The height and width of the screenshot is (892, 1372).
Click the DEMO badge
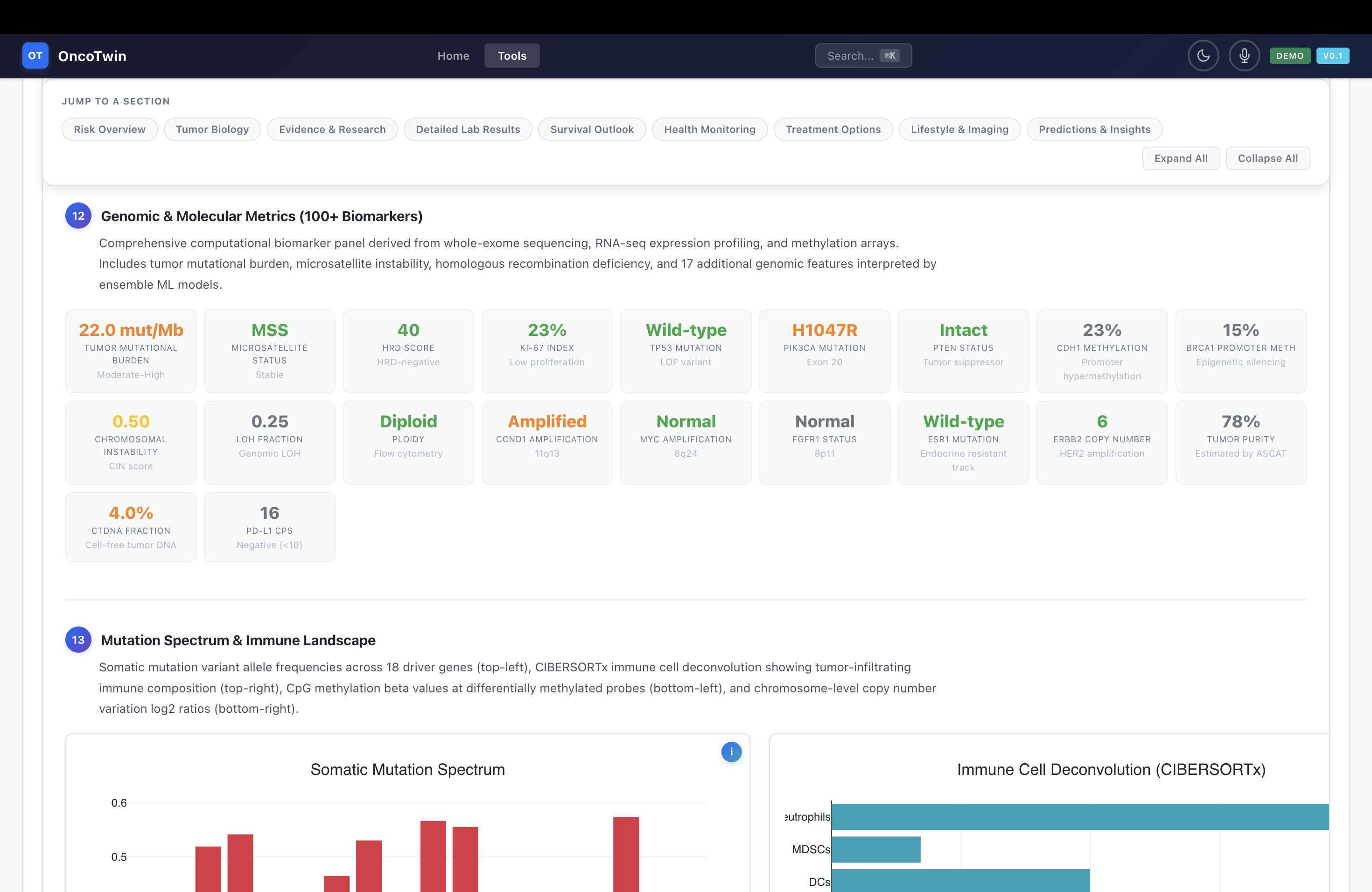[x=1289, y=56]
